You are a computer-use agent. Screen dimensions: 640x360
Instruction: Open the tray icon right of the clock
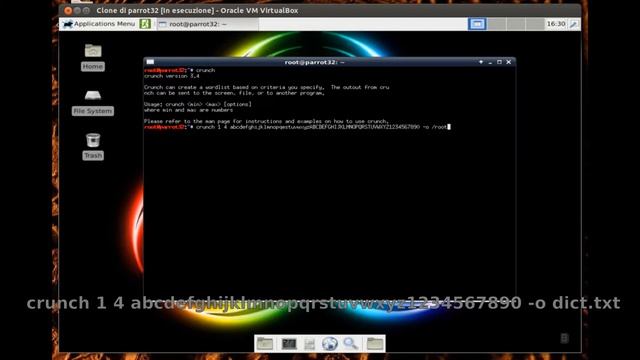[x=573, y=24]
